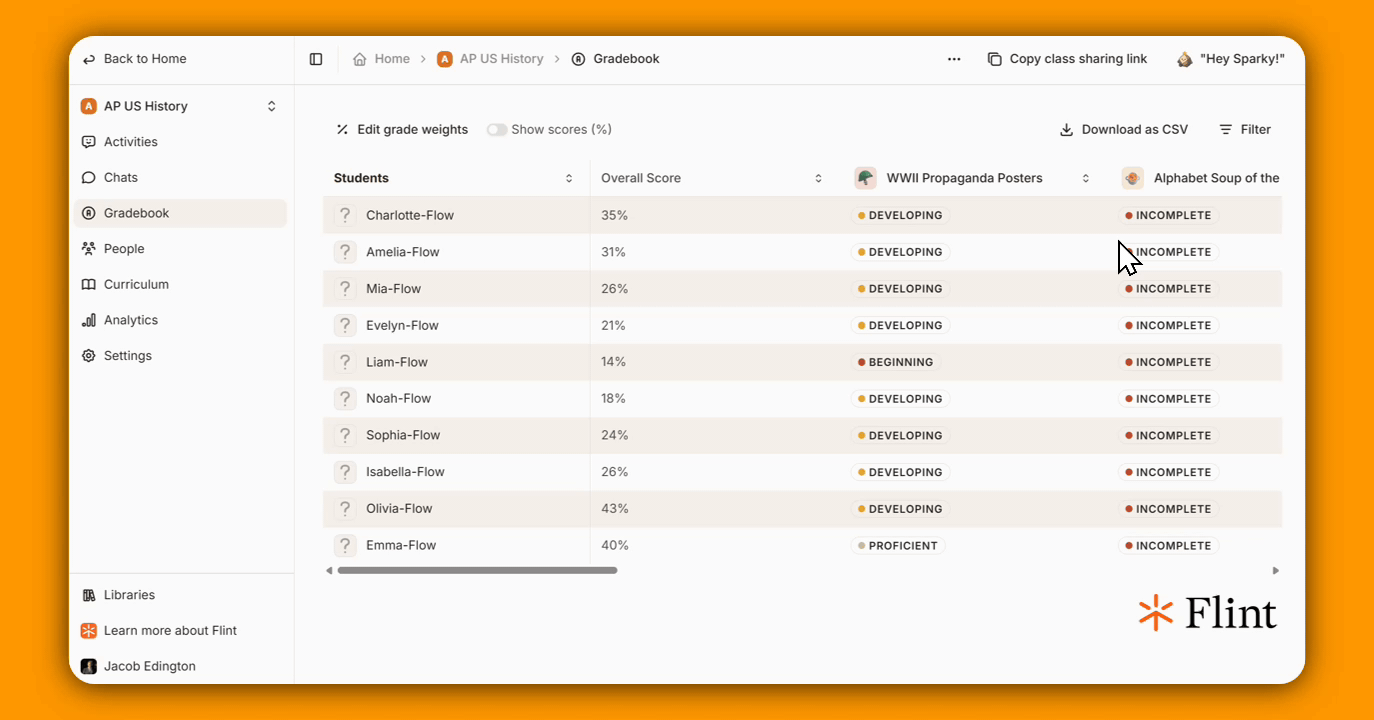
Task: Click Charlotte-Flow's INCOMPLETE badge
Action: pyautogui.click(x=1168, y=215)
